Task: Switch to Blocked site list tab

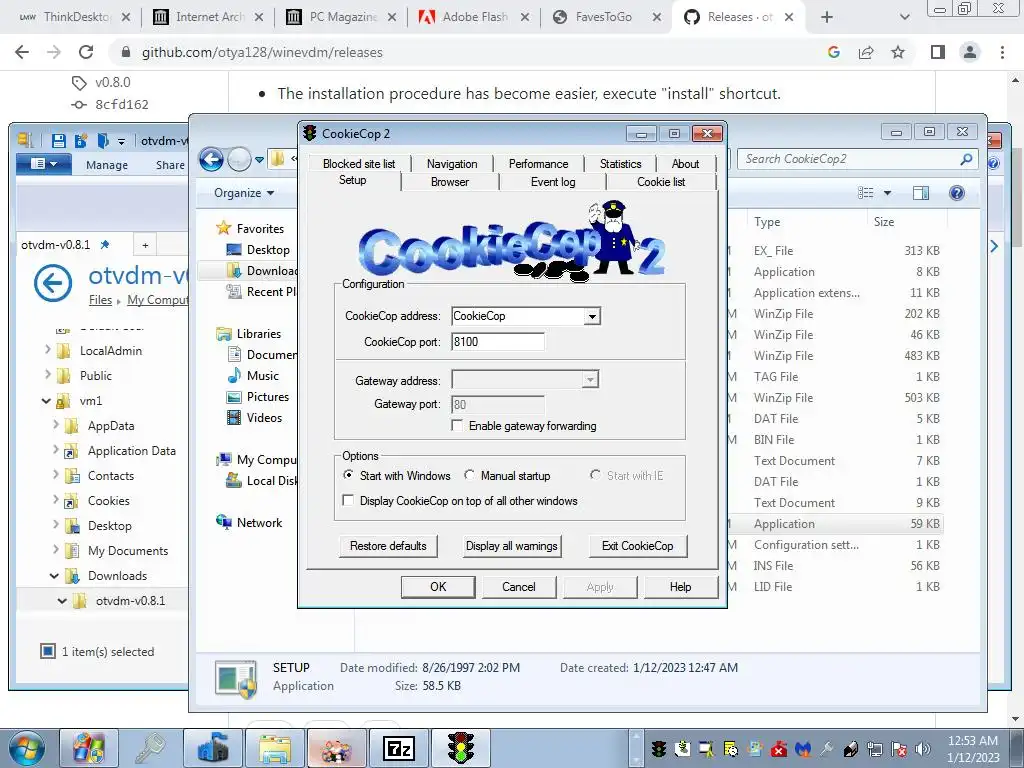Action: [x=359, y=164]
